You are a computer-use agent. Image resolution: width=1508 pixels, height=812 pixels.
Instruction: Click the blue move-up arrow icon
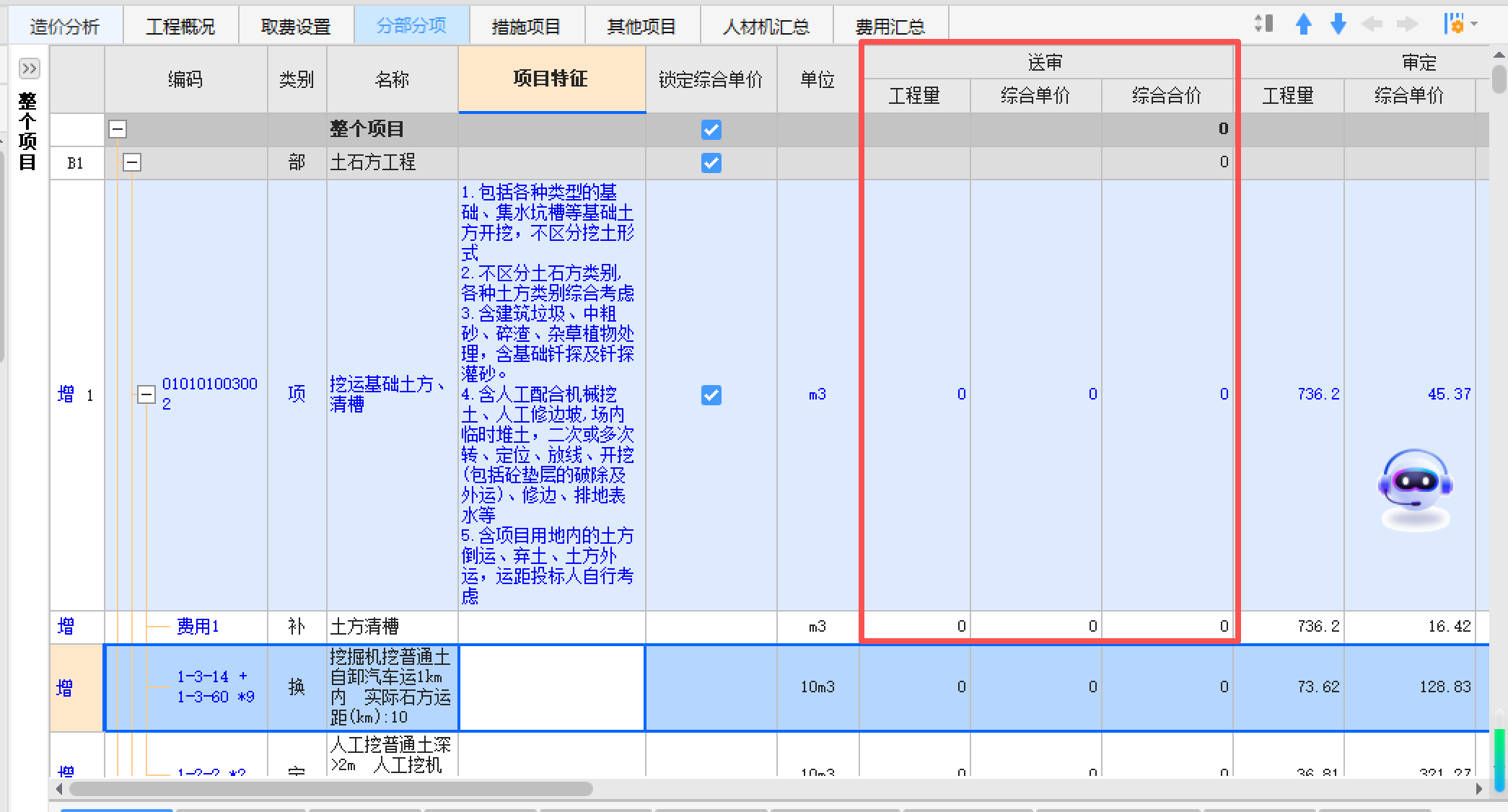click(x=1303, y=25)
